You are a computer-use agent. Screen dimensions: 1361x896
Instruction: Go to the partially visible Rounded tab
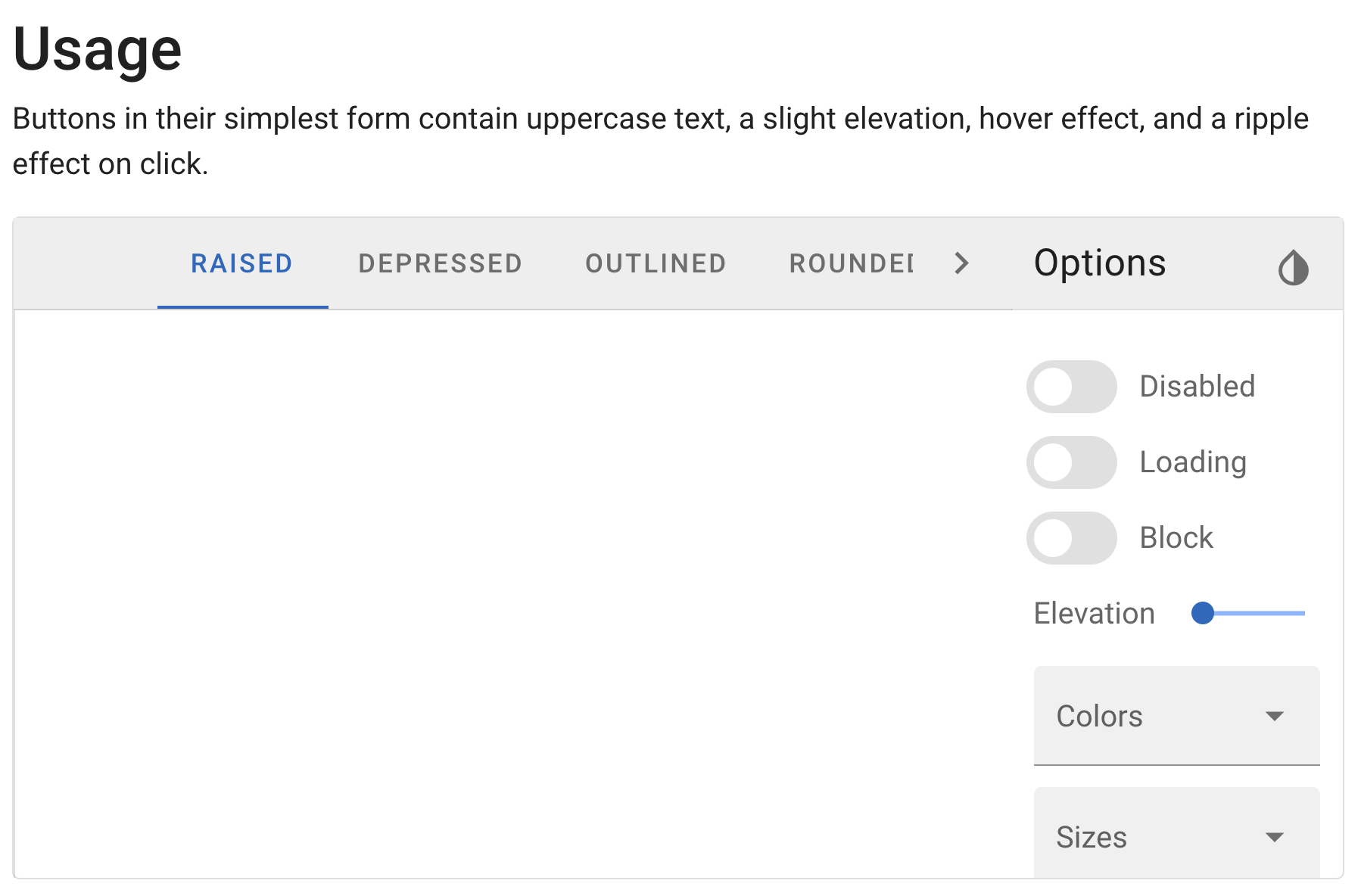coord(851,263)
